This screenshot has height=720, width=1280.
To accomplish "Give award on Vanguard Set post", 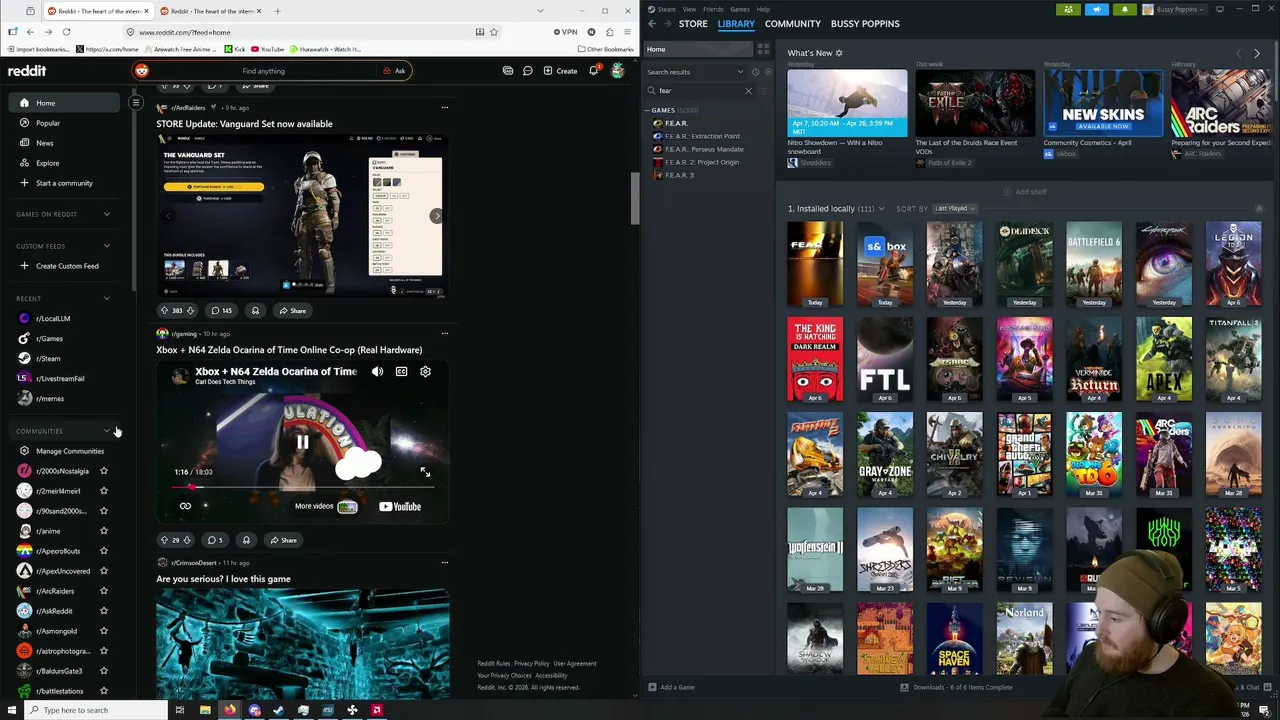I will point(255,311).
